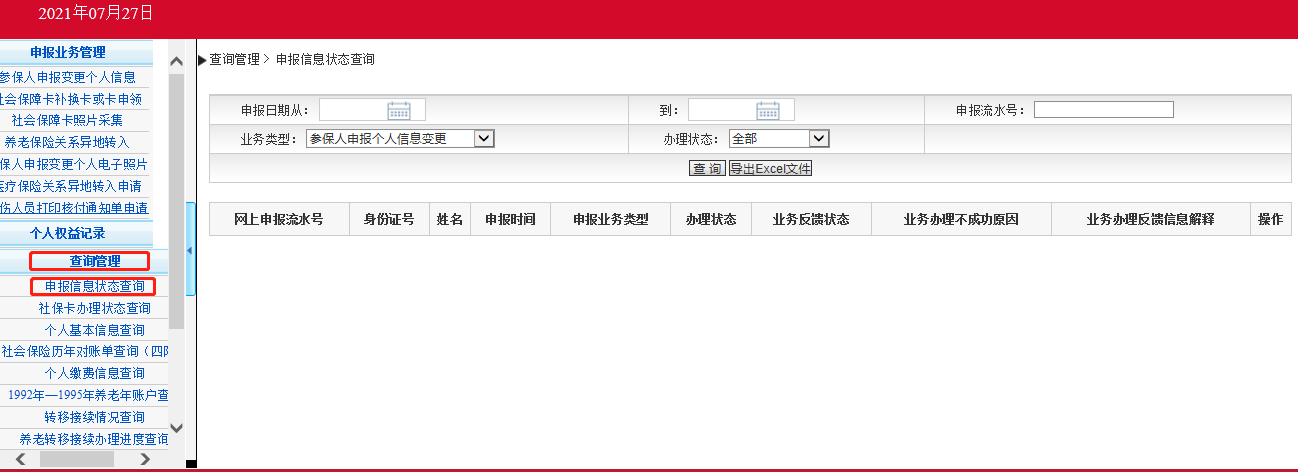This screenshot has height=472, width=1298.
Task: Click 操作 column header
Action: (x=1271, y=219)
